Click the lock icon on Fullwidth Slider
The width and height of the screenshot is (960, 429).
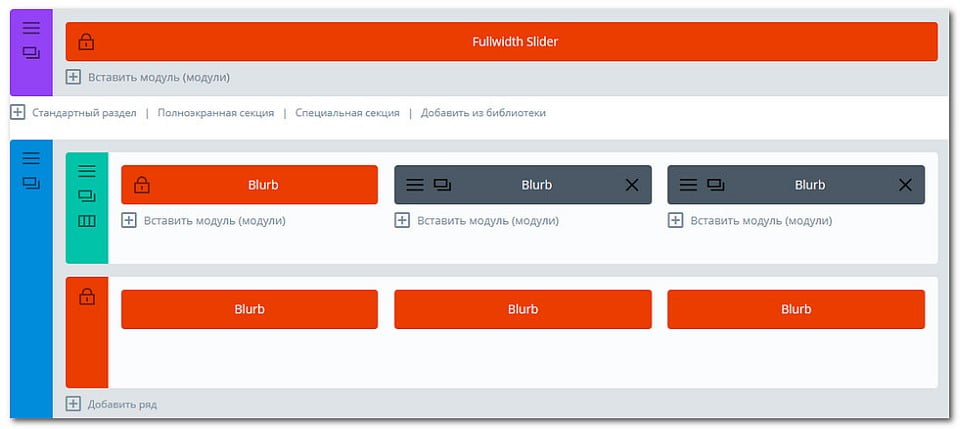tap(87, 42)
